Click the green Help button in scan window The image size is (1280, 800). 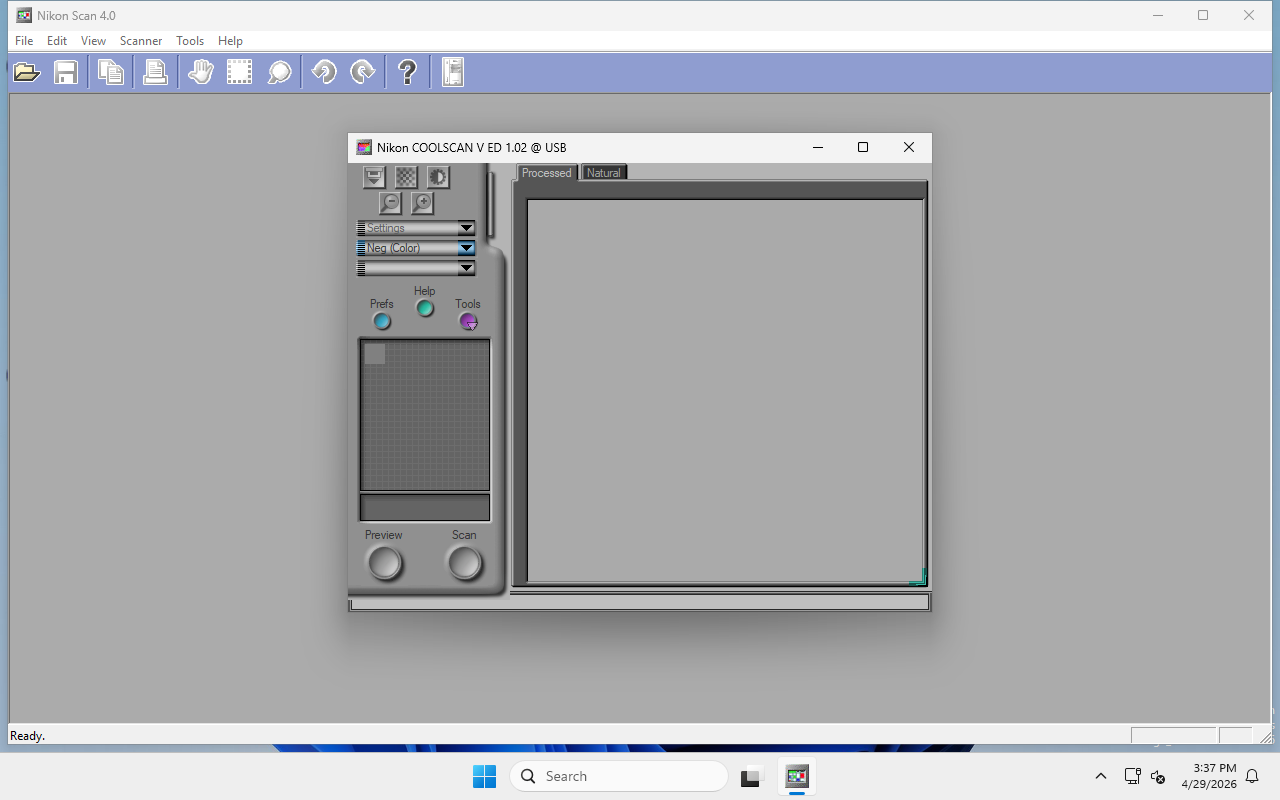click(x=425, y=308)
